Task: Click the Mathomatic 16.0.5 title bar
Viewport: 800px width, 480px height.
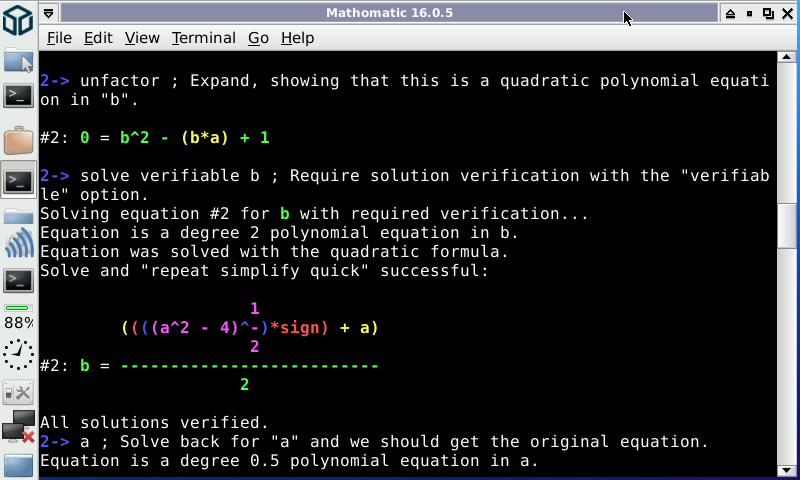Action: pos(389,13)
